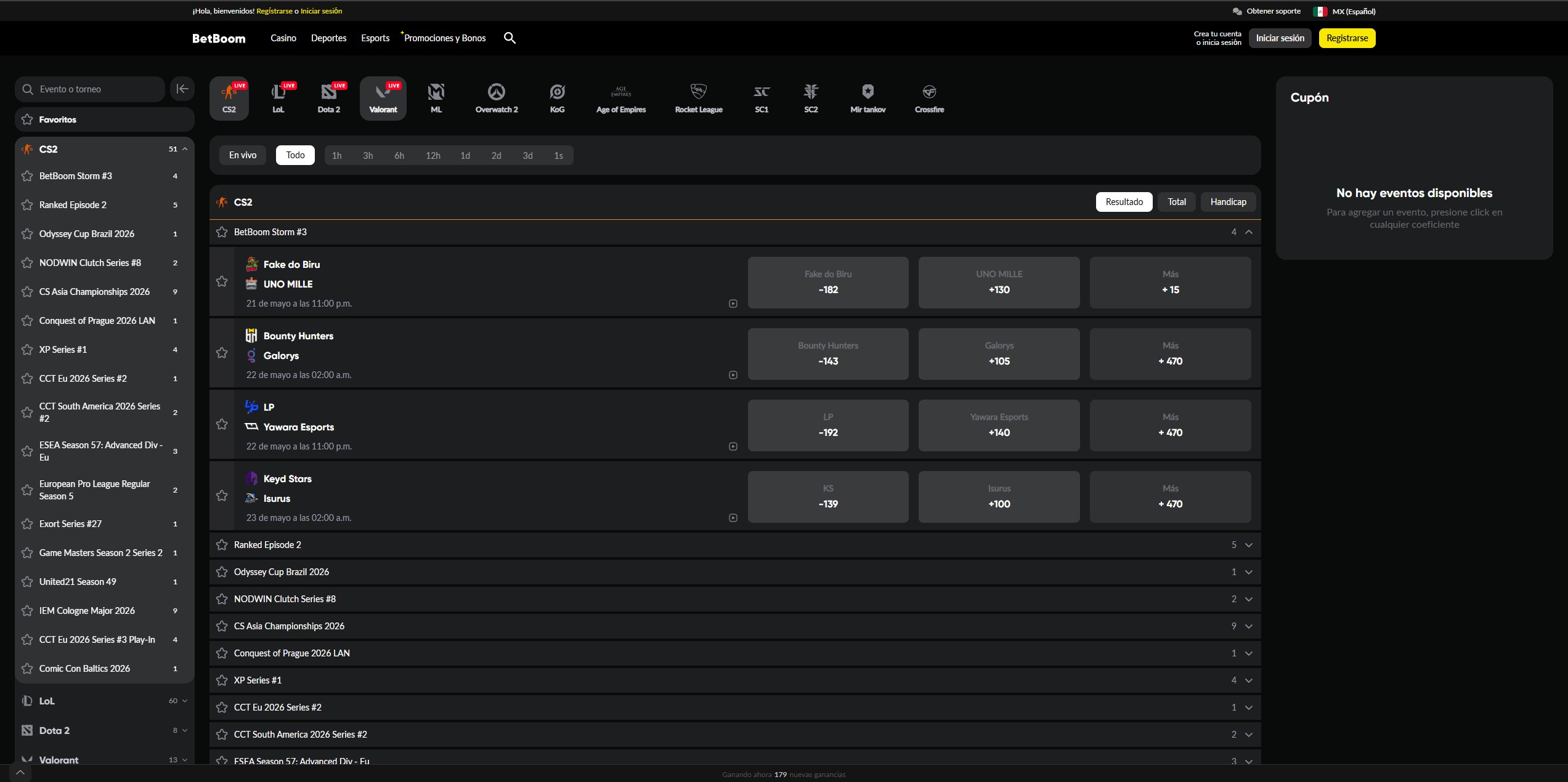Click the search magnifier in top navigation
Image resolution: width=1568 pixels, height=782 pixels.
(510, 38)
